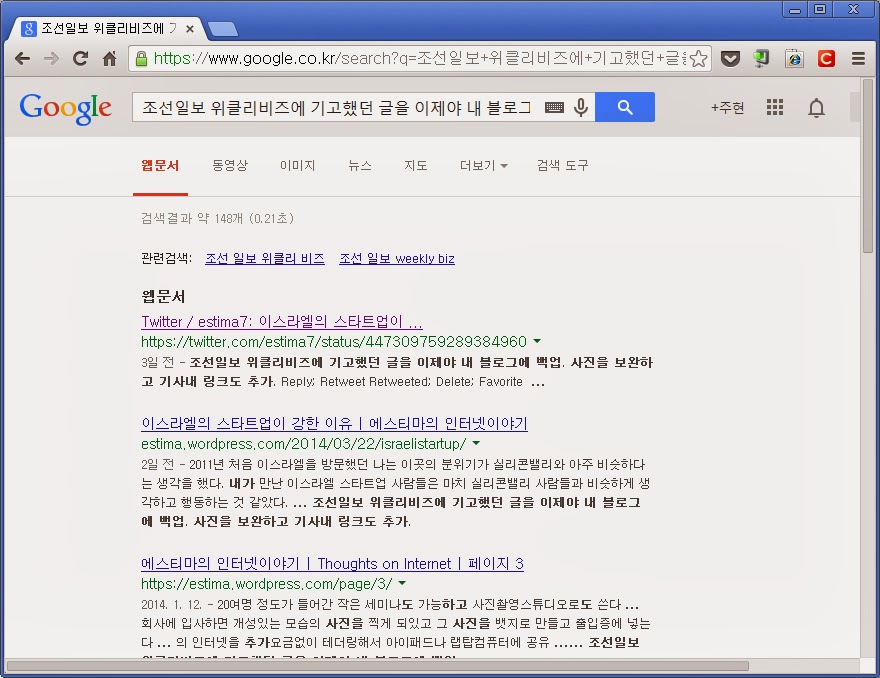Screen dimensions: 880x678
Task: Click the red C extension icon
Action: (x=826, y=58)
